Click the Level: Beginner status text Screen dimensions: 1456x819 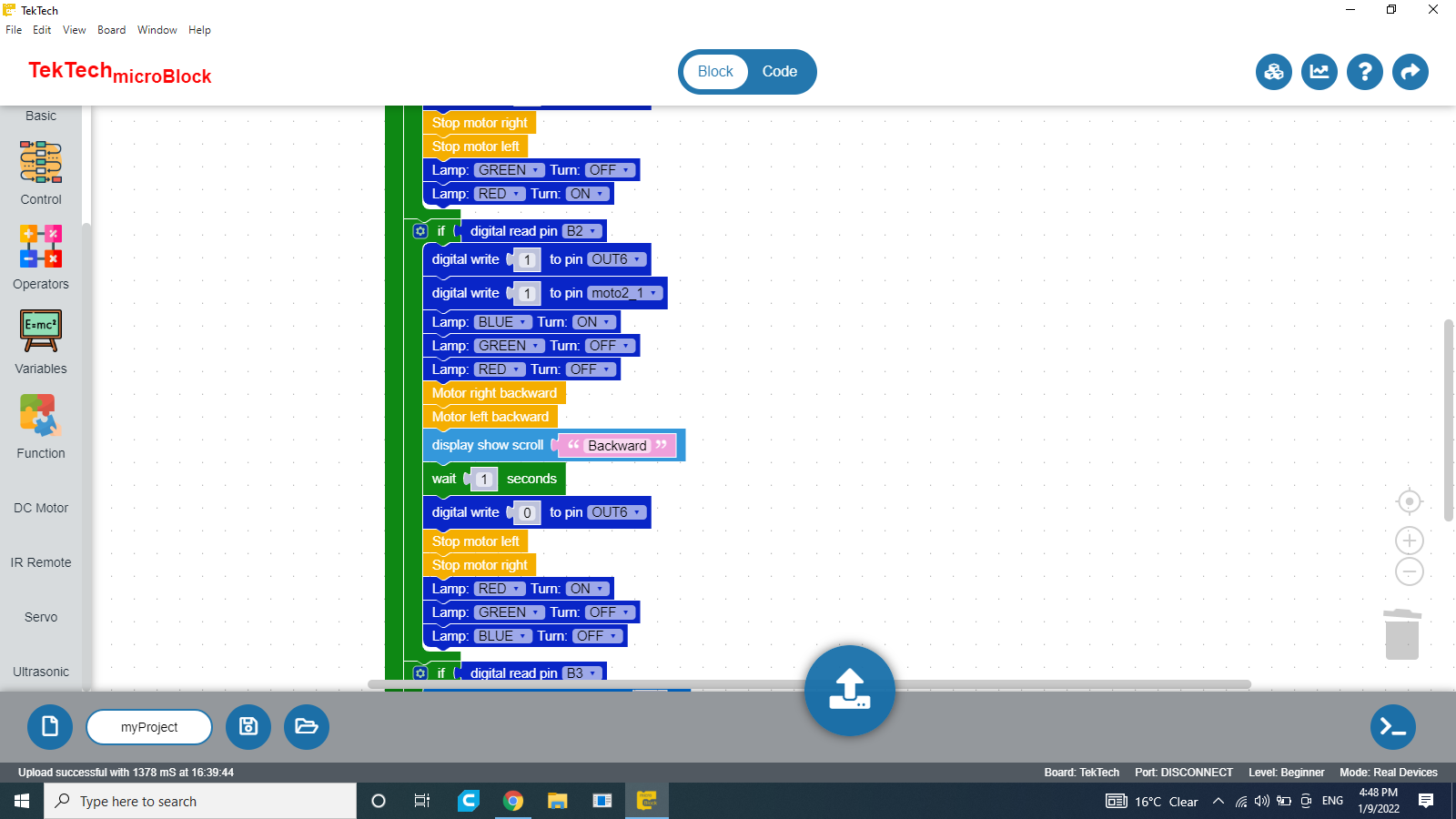(1287, 773)
